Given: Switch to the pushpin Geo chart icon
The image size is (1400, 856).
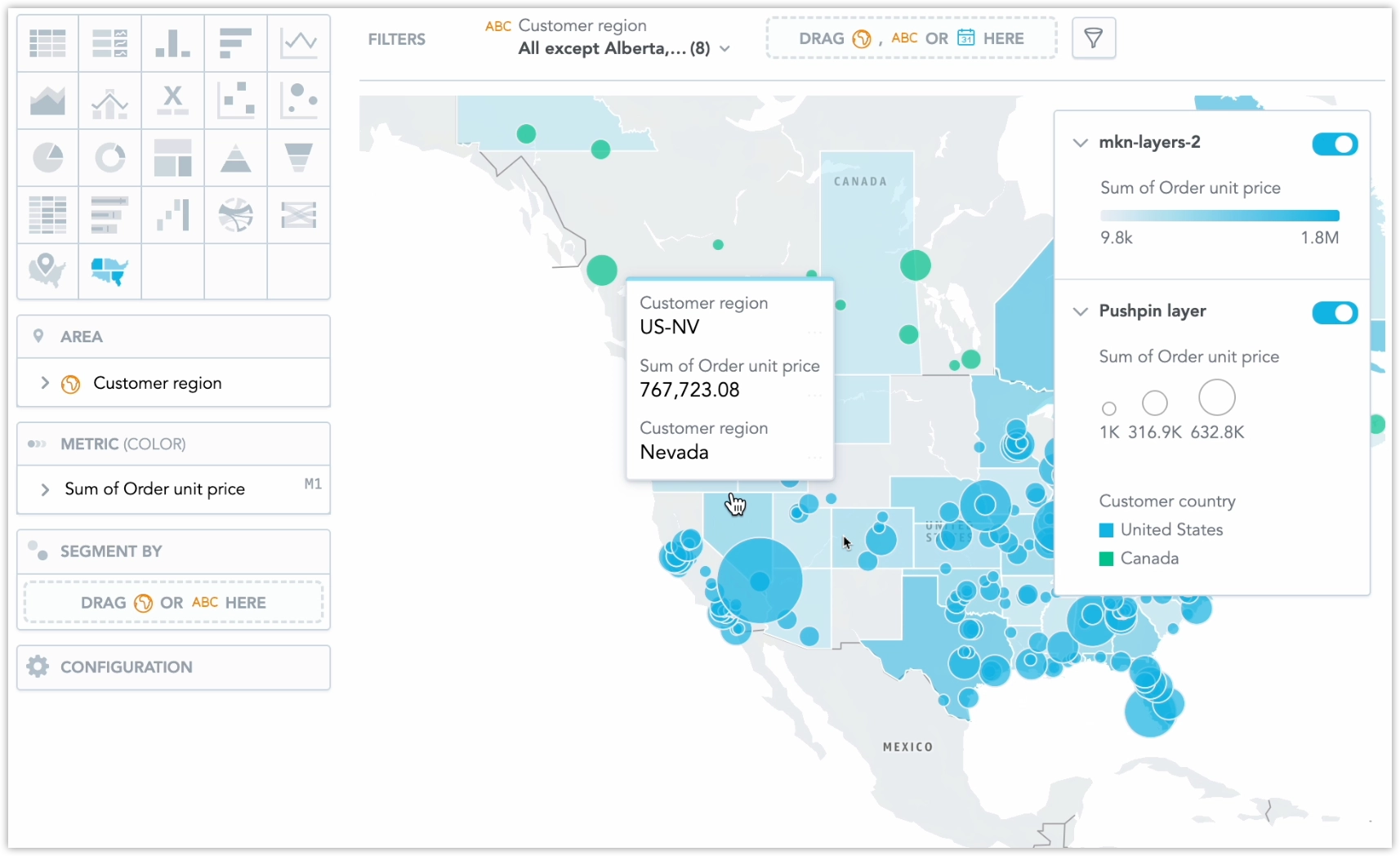Looking at the screenshot, I should point(47,270).
